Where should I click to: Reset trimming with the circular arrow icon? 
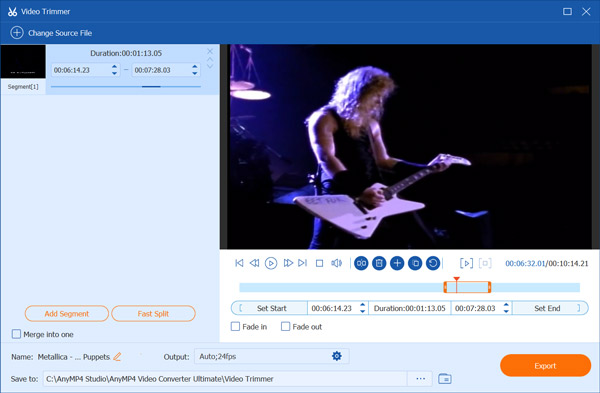[433, 263]
